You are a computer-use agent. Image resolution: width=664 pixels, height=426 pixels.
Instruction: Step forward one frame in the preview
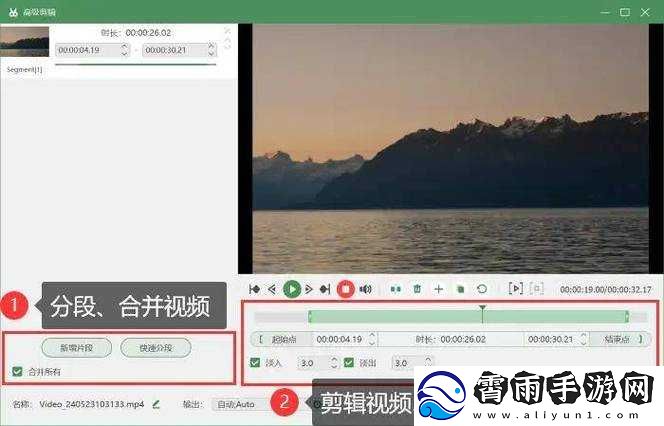tap(309, 289)
